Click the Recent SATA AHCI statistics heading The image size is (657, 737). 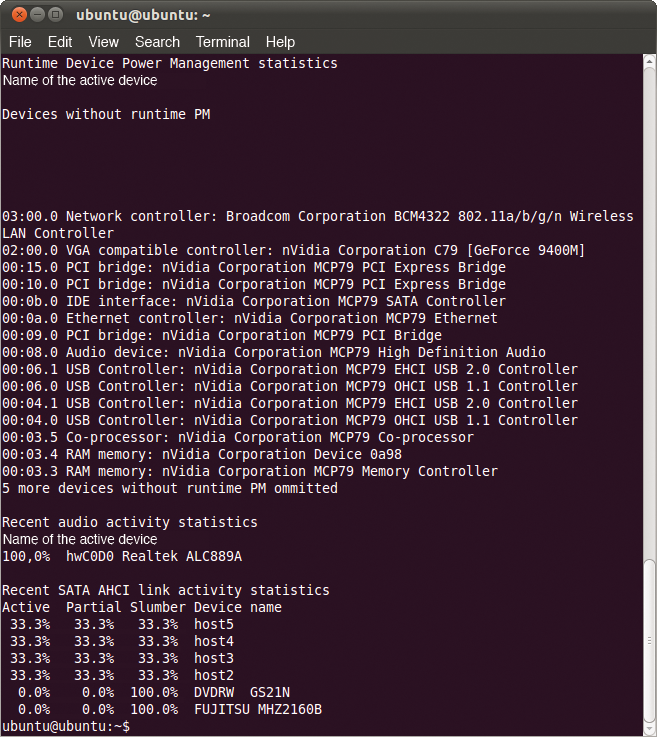[x=166, y=590]
